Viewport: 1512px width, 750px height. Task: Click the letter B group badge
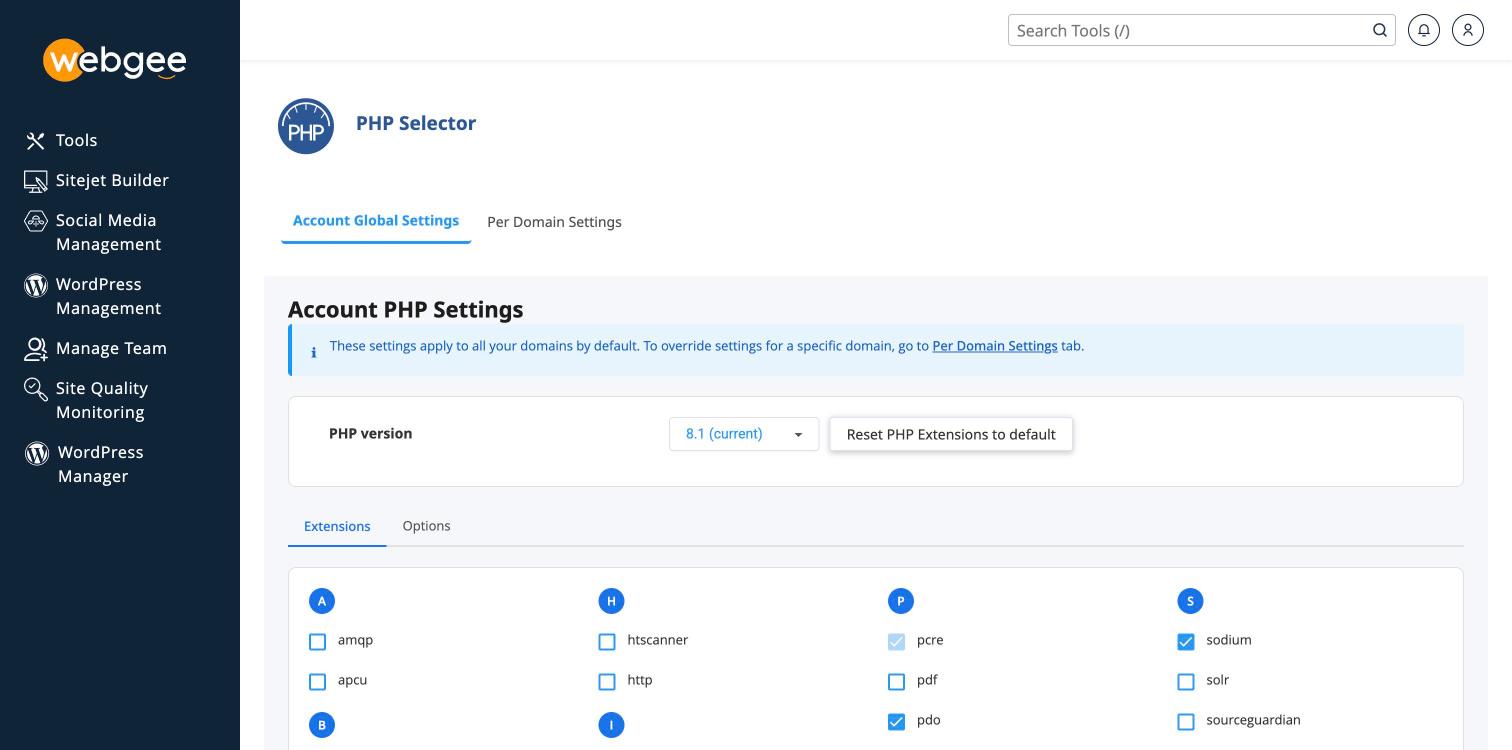(322, 725)
